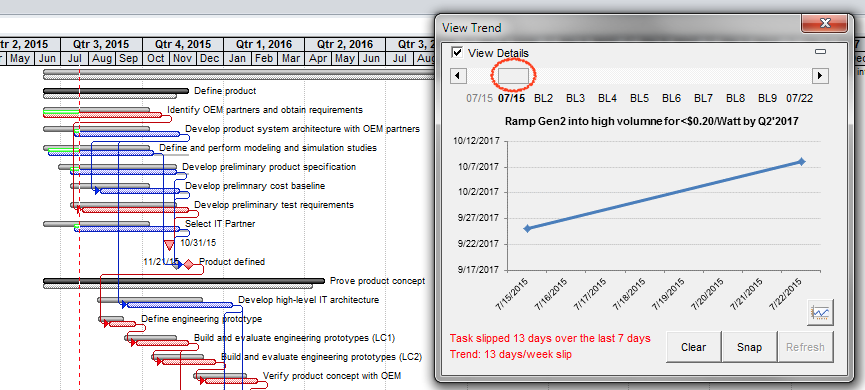Click the 7/15/2015 data point on trend line
This screenshot has width=865, height=390.
coord(527,228)
